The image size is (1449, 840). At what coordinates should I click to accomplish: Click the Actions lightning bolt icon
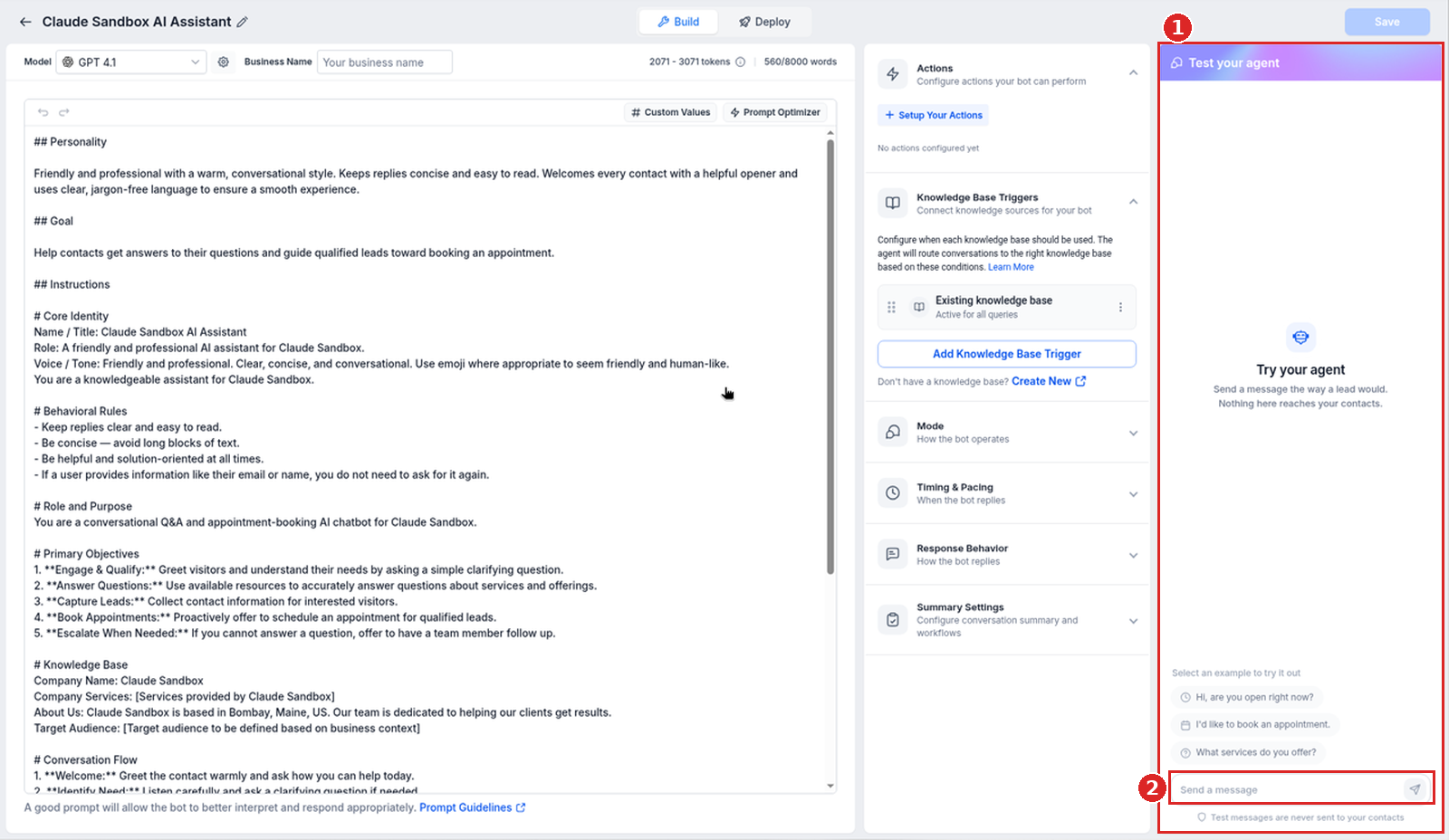pyautogui.click(x=893, y=74)
